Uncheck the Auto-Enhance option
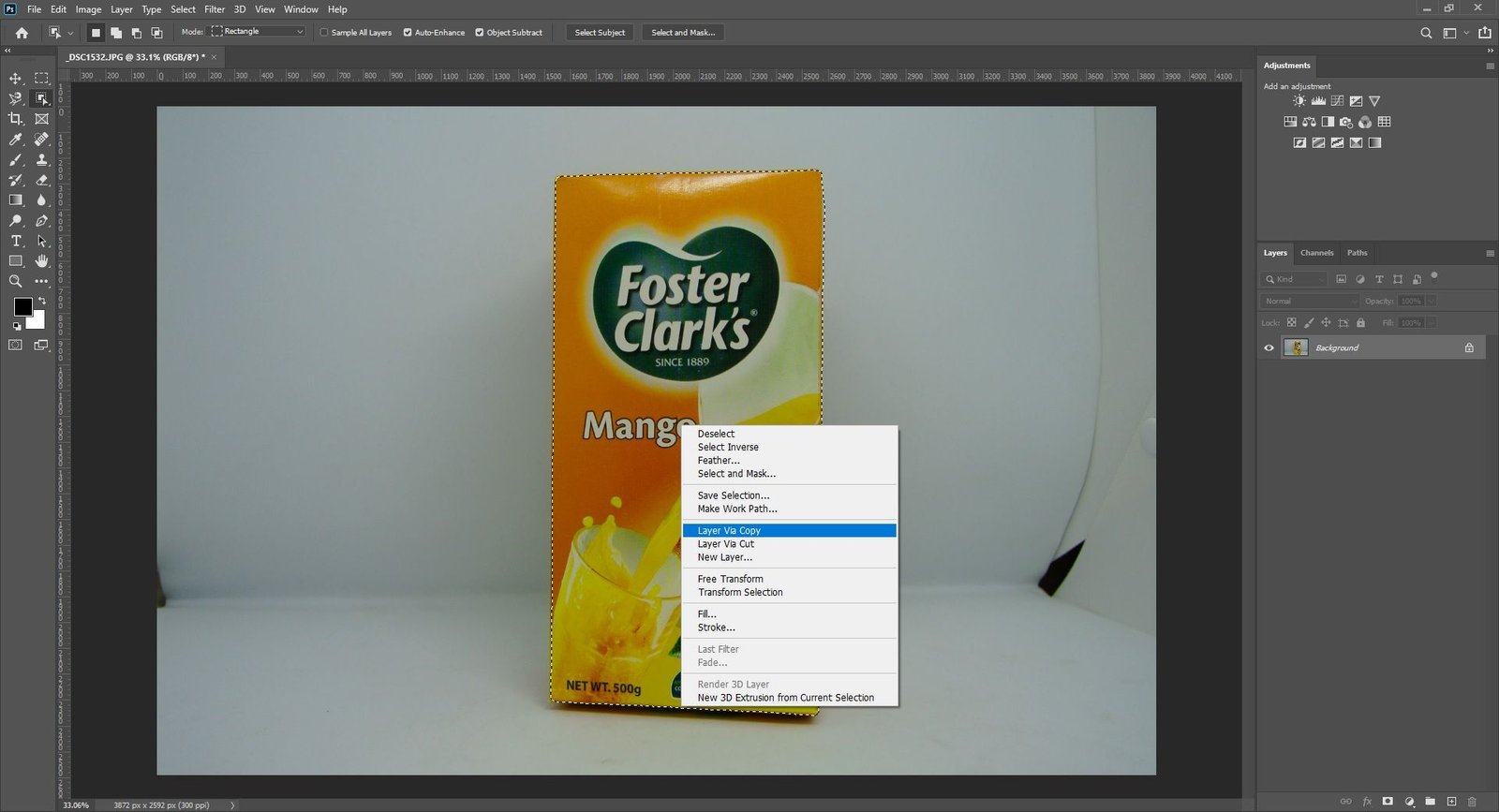 (408, 33)
